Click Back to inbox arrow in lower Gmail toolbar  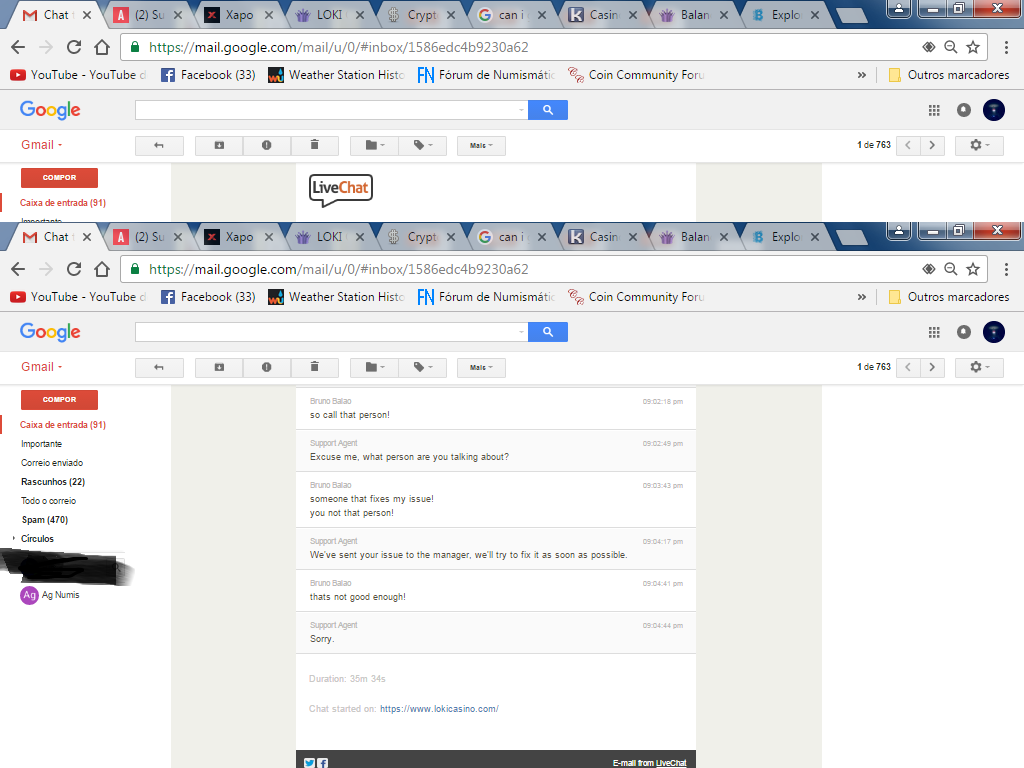[x=159, y=368]
